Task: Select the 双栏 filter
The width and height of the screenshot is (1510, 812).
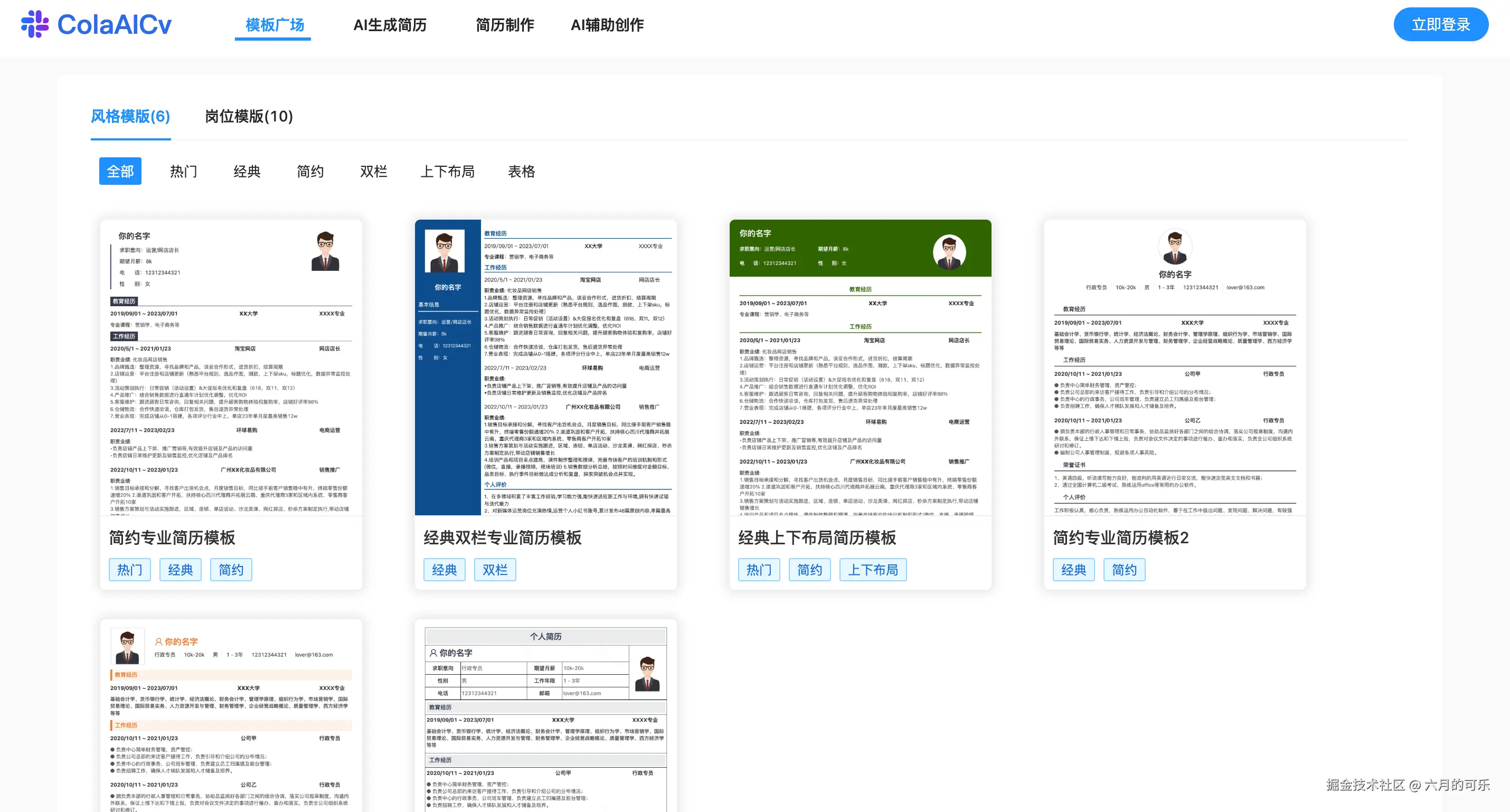Action: pos(373,171)
